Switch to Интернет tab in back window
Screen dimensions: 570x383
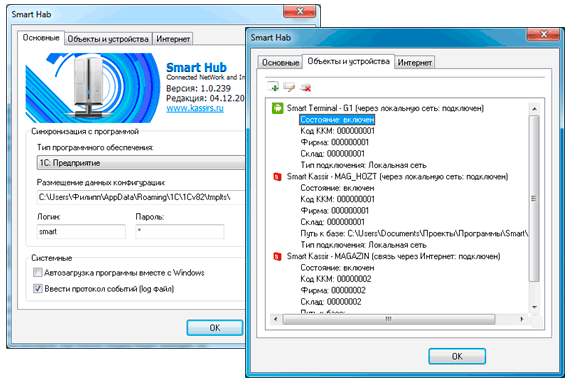173,39
